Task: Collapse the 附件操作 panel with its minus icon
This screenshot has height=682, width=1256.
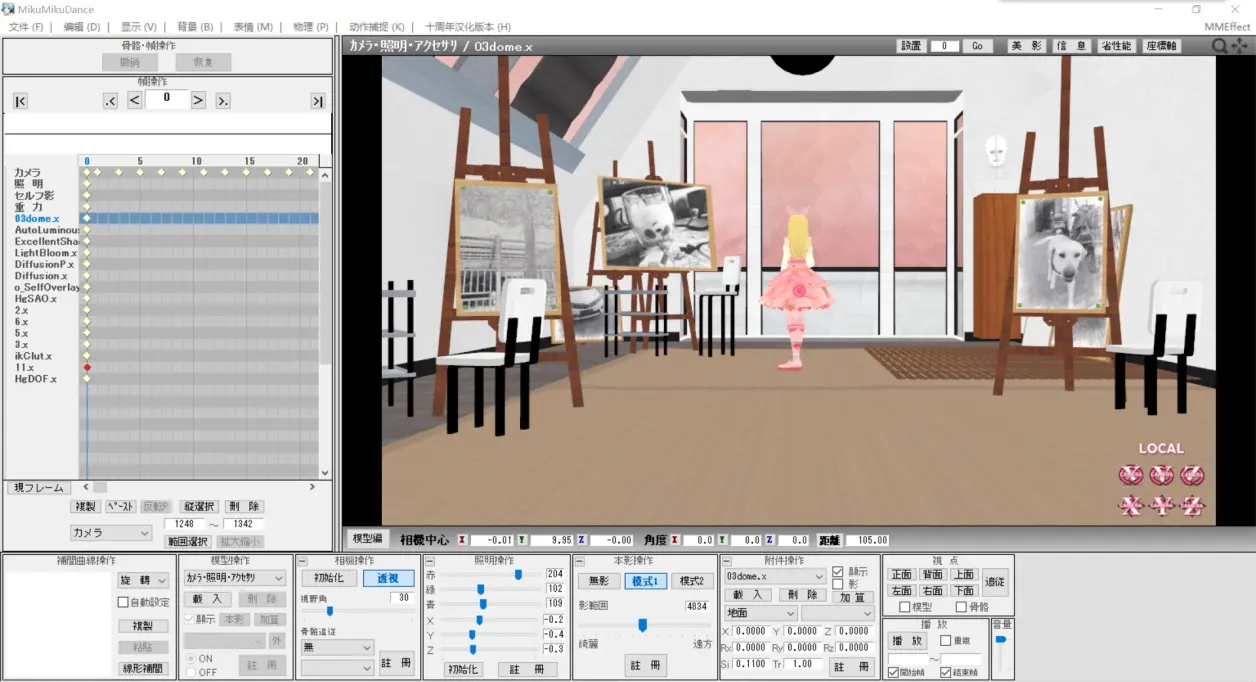Action: pyautogui.click(x=727, y=562)
